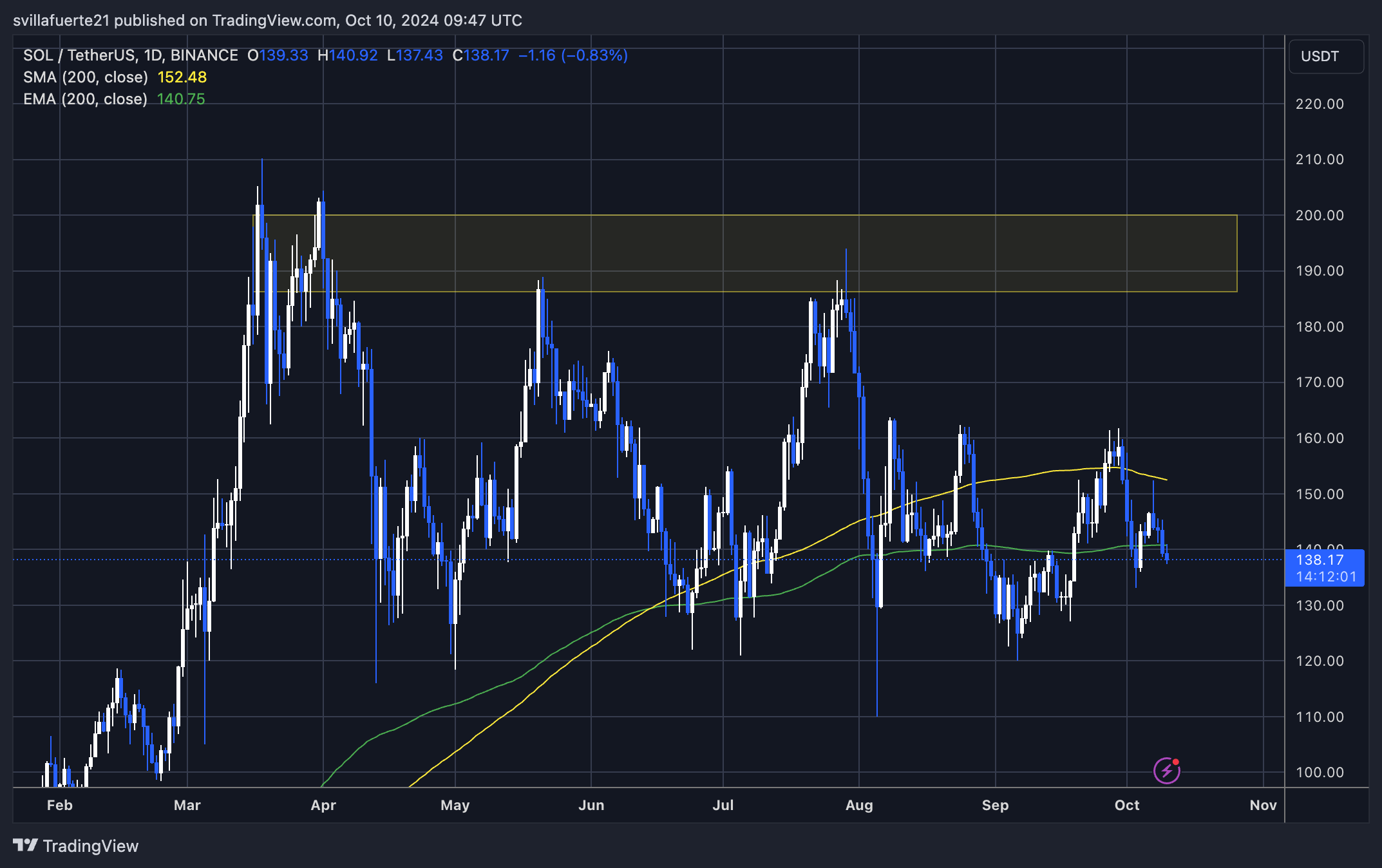Click the yellow resistance zone rectangle
Image resolution: width=1382 pixels, height=868 pixels.
pyautogui.click(x=746, y=253)
